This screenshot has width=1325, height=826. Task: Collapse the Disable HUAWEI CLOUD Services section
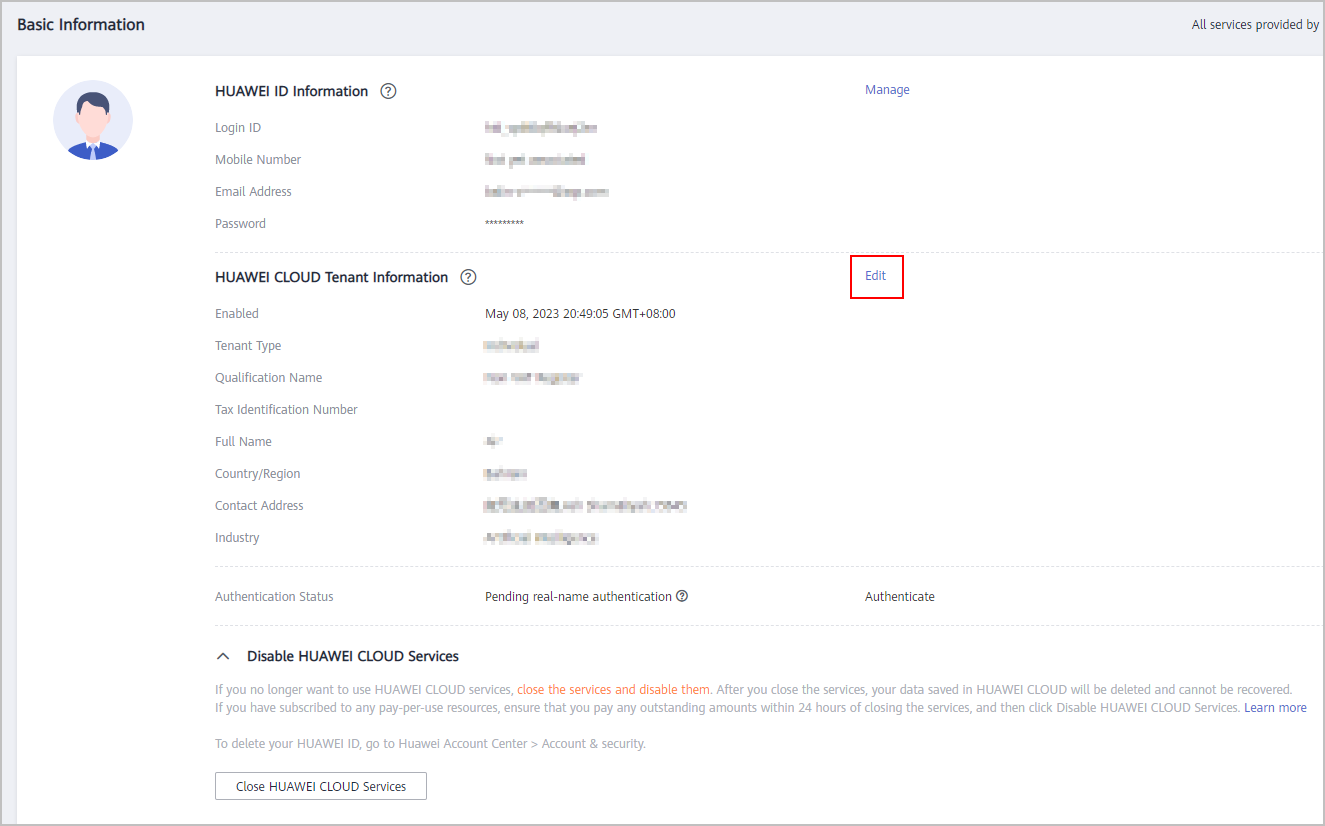point(223,657)
